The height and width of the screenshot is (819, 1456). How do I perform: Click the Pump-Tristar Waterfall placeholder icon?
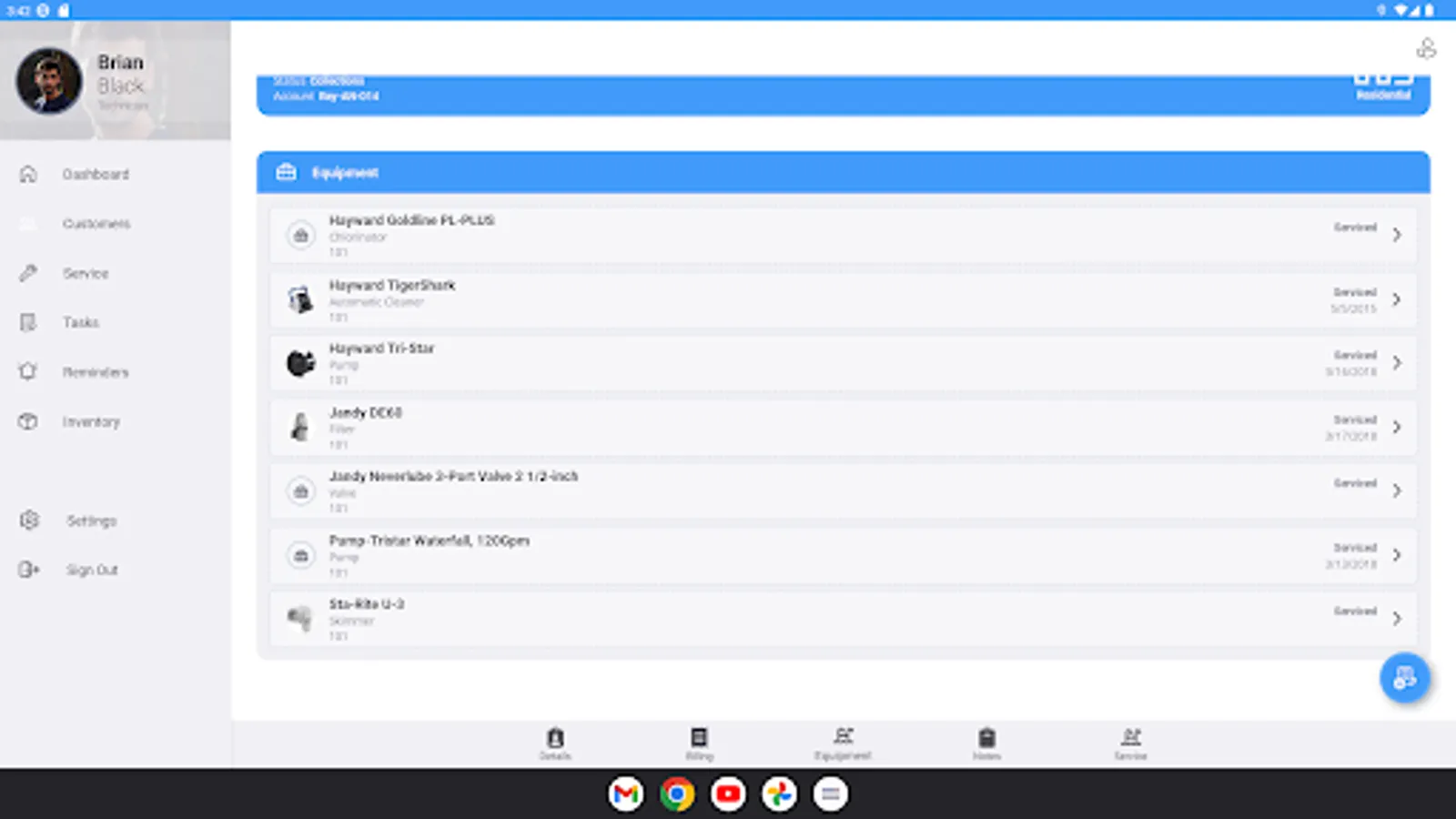[x=300, y=555]
